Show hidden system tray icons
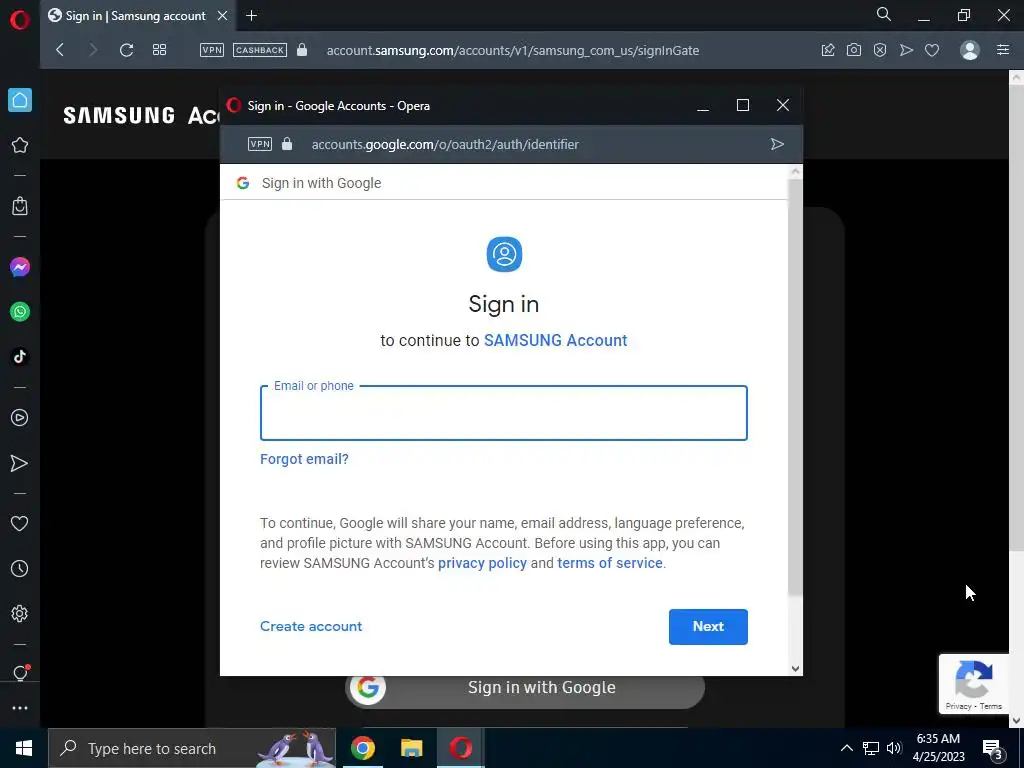This screenshot has width=1024, height=768. pos(846,748)
